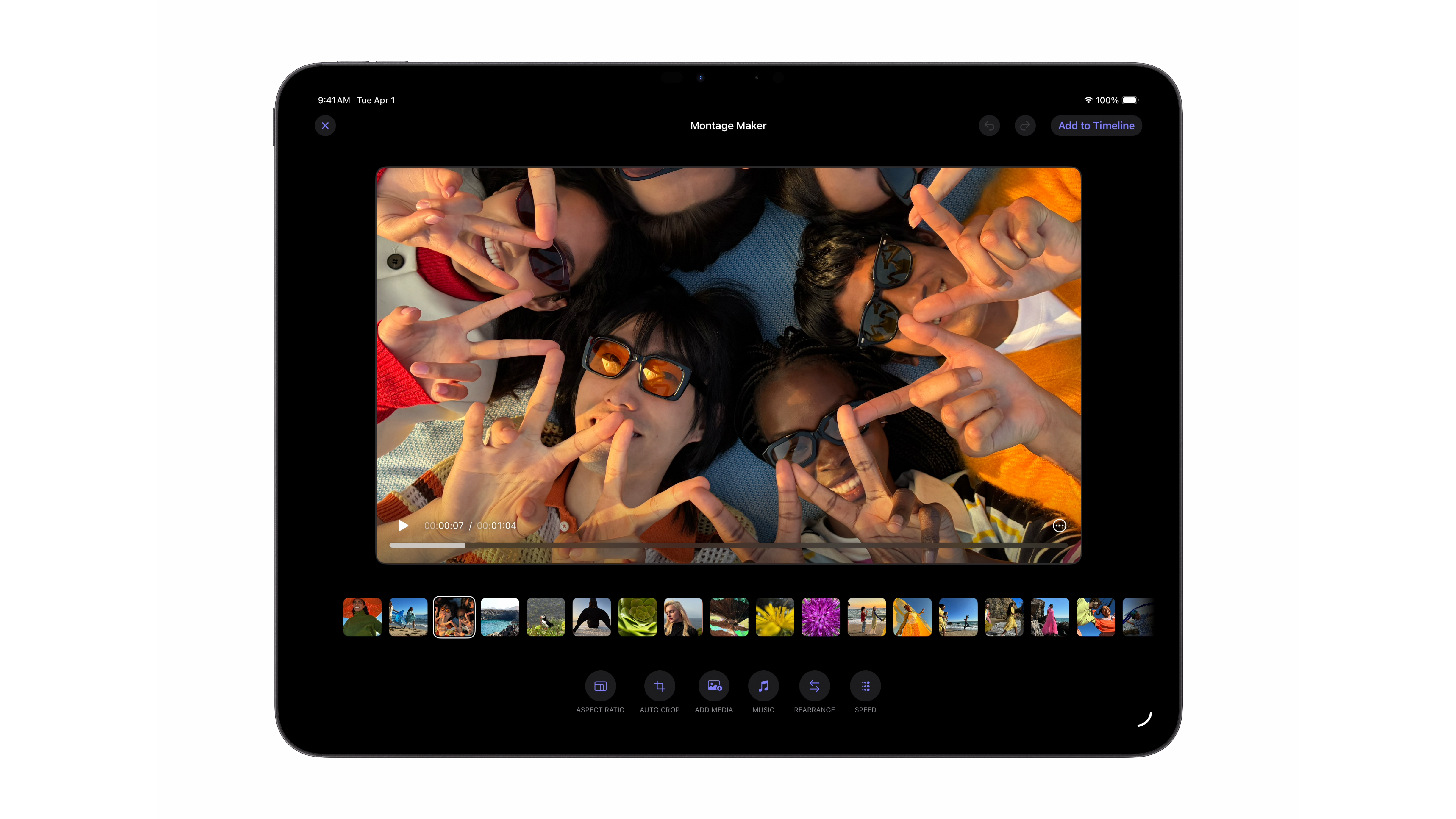The width and height of the screenshot is (1456, 819).
Task: Select the blonde woman portrait thumbnail
Action: tap(683, 617)
